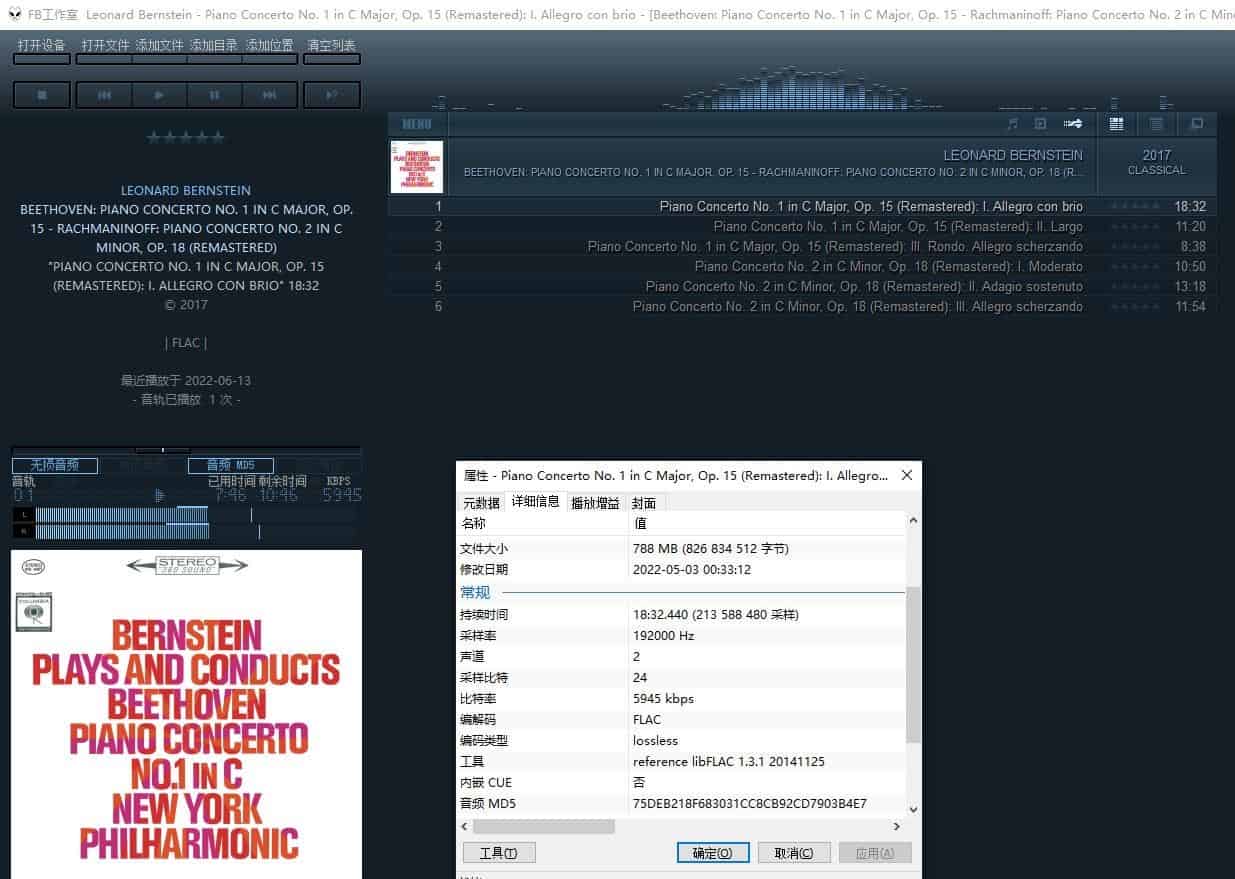Select the 音频 MD5 hash value

(x=750, y=804)
